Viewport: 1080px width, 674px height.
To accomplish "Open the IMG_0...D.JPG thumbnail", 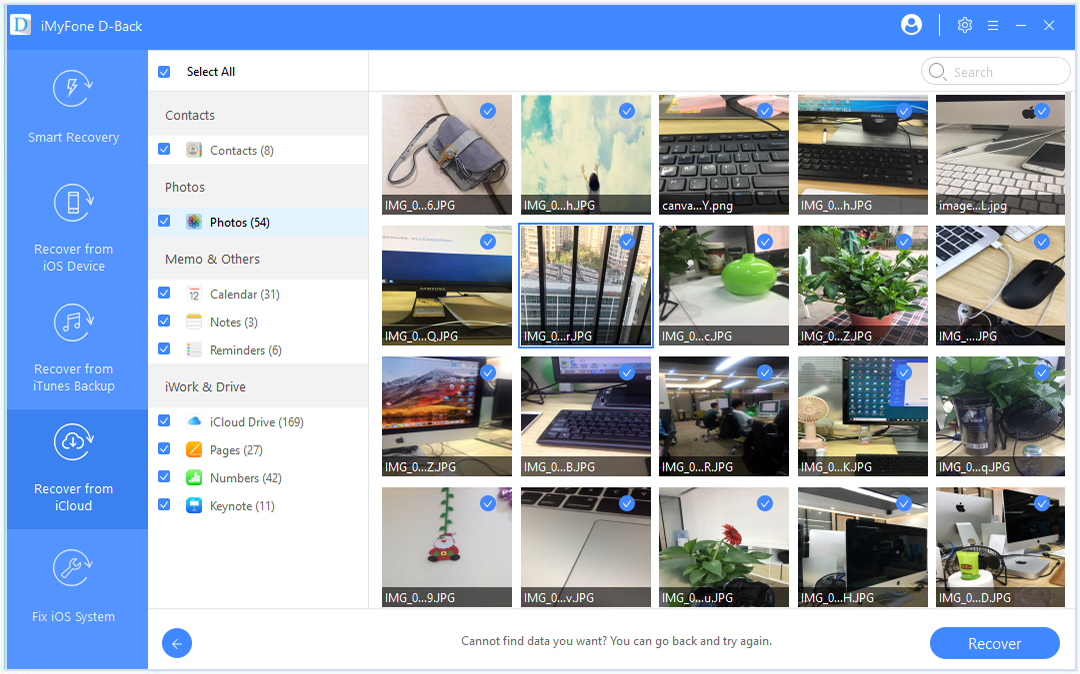I will (x=1000, y=547).
